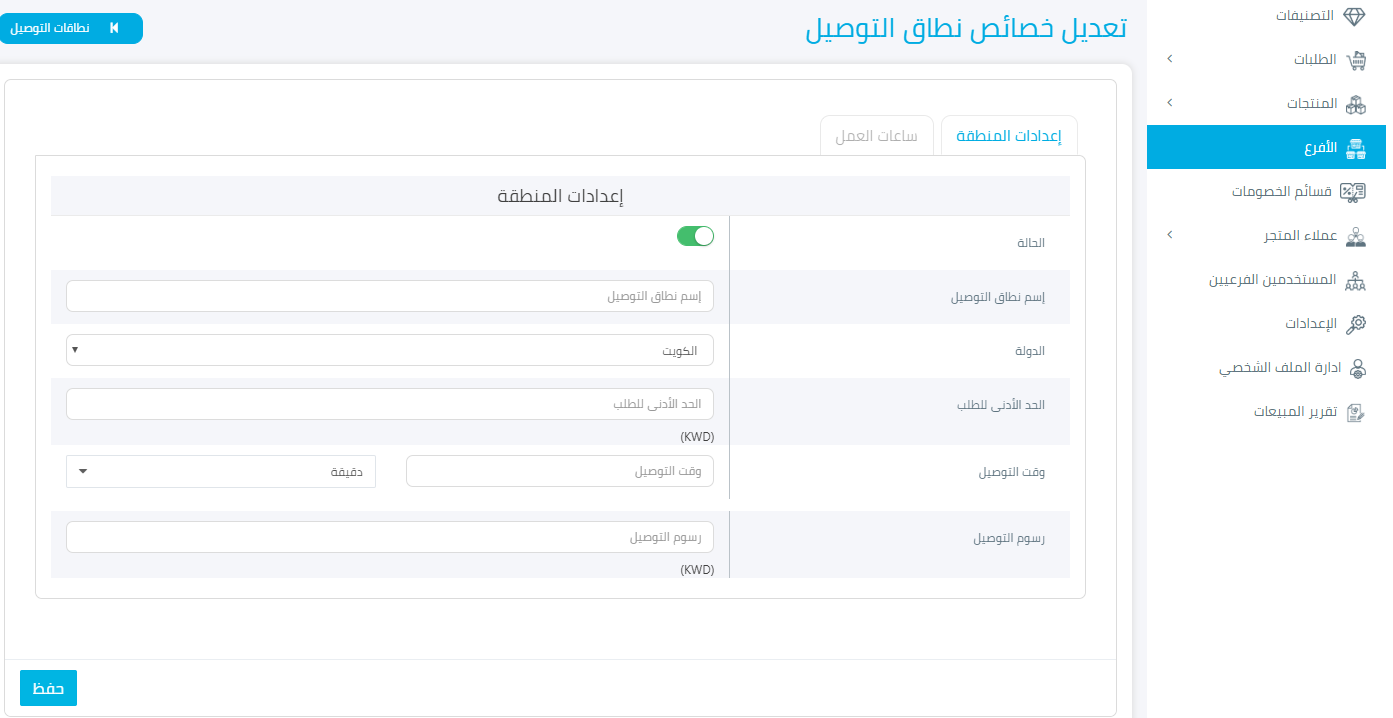The image size is (1393, 718).
Task: Open the الدولة country dropdown
Action: pos(390,350)
